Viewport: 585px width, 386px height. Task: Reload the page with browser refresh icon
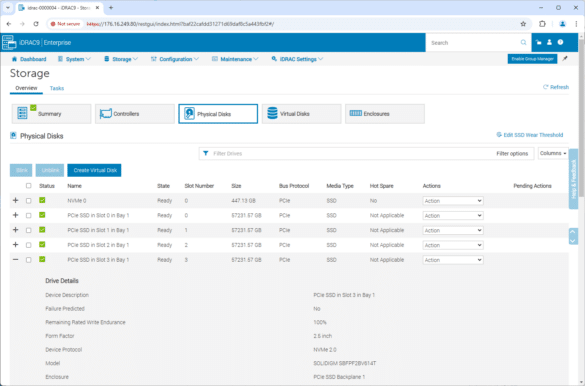point(36,24)
